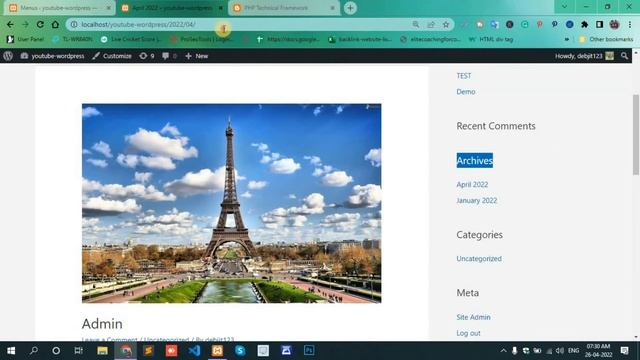Image resolution: width=640 pixels, height=360 pixels.
Task: Switch to the Menus youtube-wordpress tab
Action: tap(59, 8)
